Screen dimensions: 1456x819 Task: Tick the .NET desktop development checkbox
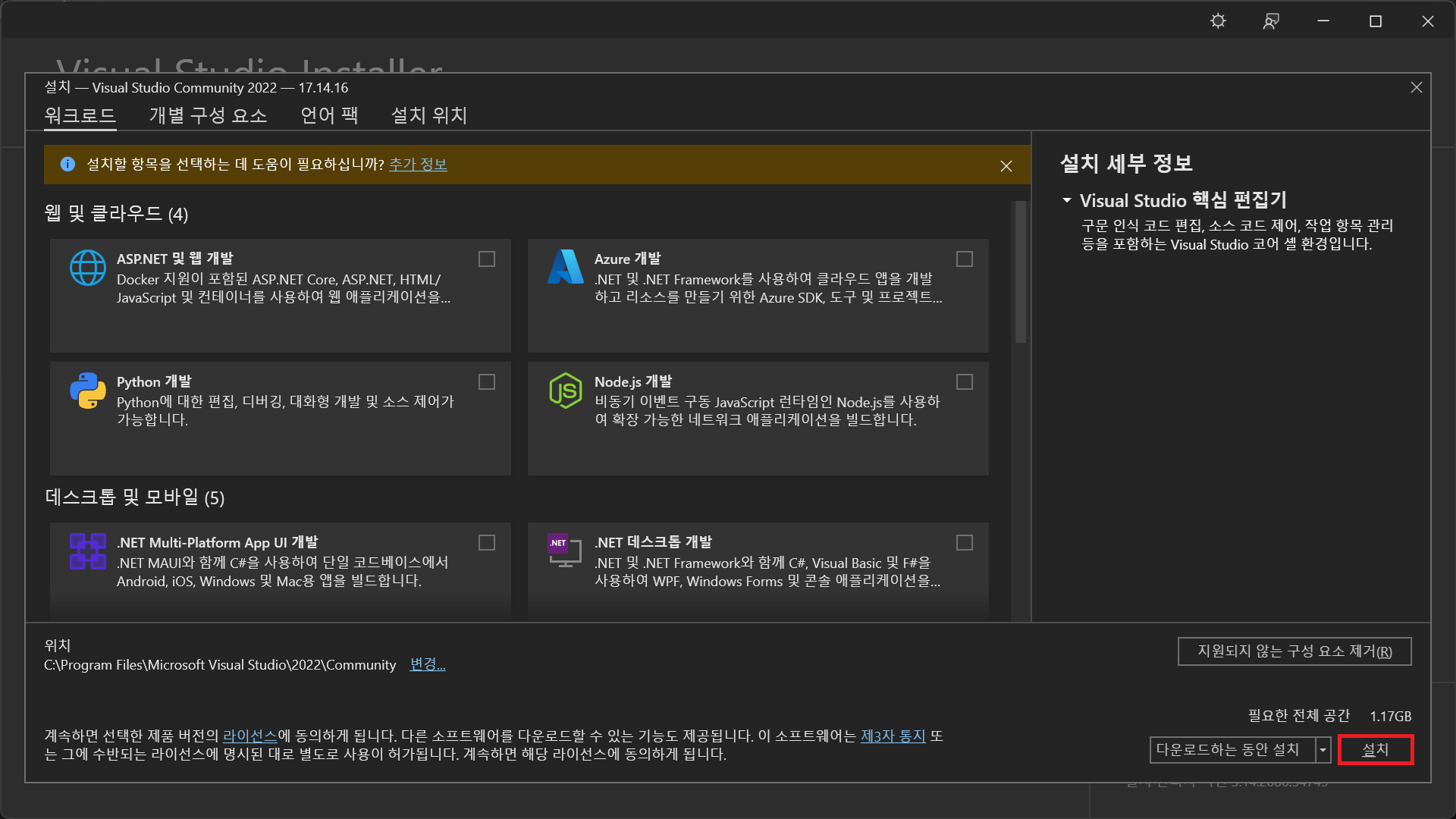coord(965,543)
